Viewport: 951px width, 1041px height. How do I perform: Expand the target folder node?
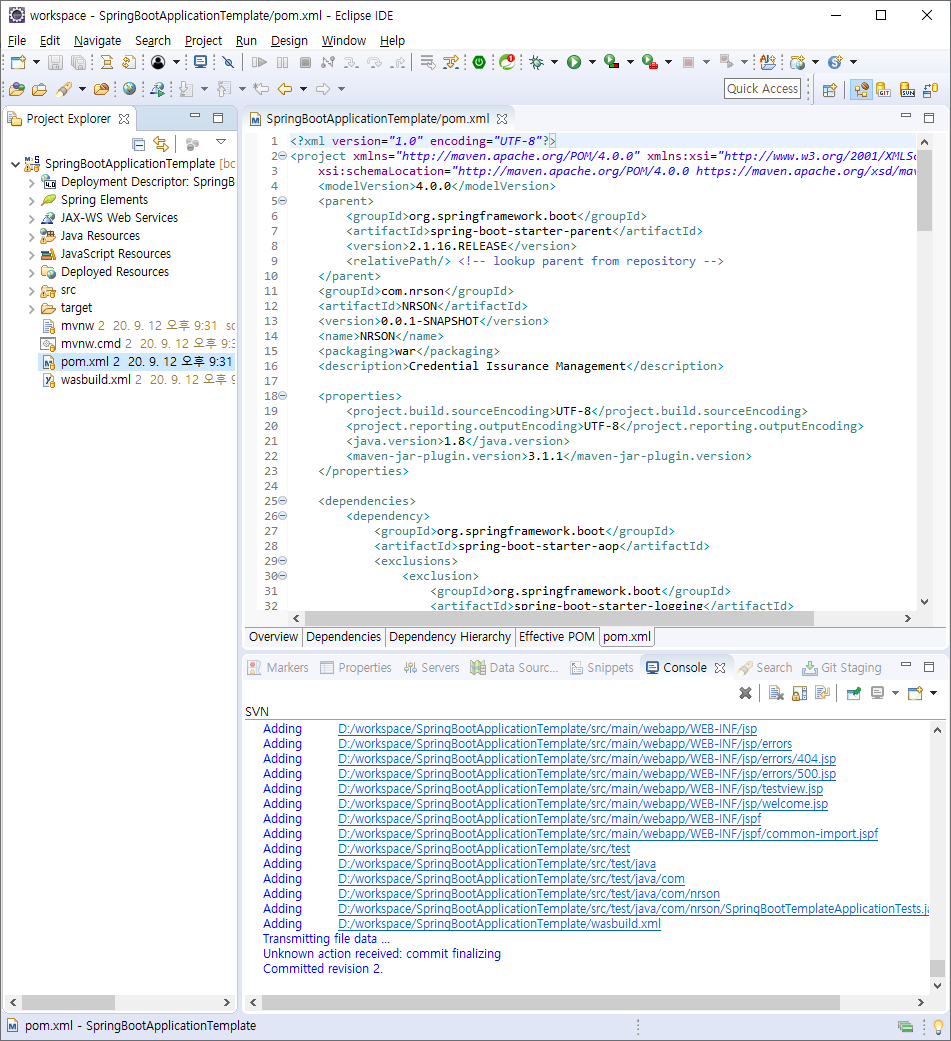pos(31,309)
